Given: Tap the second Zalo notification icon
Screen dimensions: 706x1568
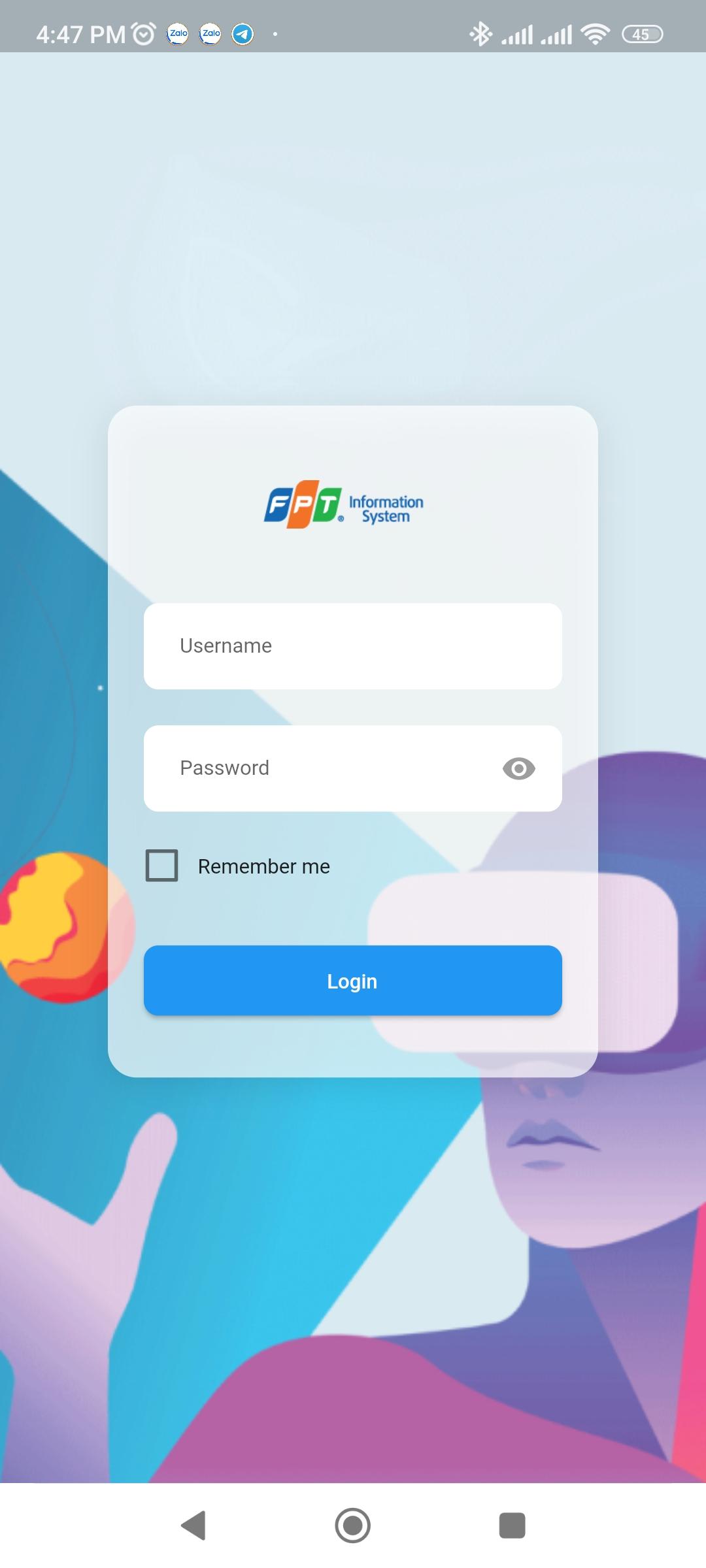Looking at the screenshot, I should click(210, 33).
